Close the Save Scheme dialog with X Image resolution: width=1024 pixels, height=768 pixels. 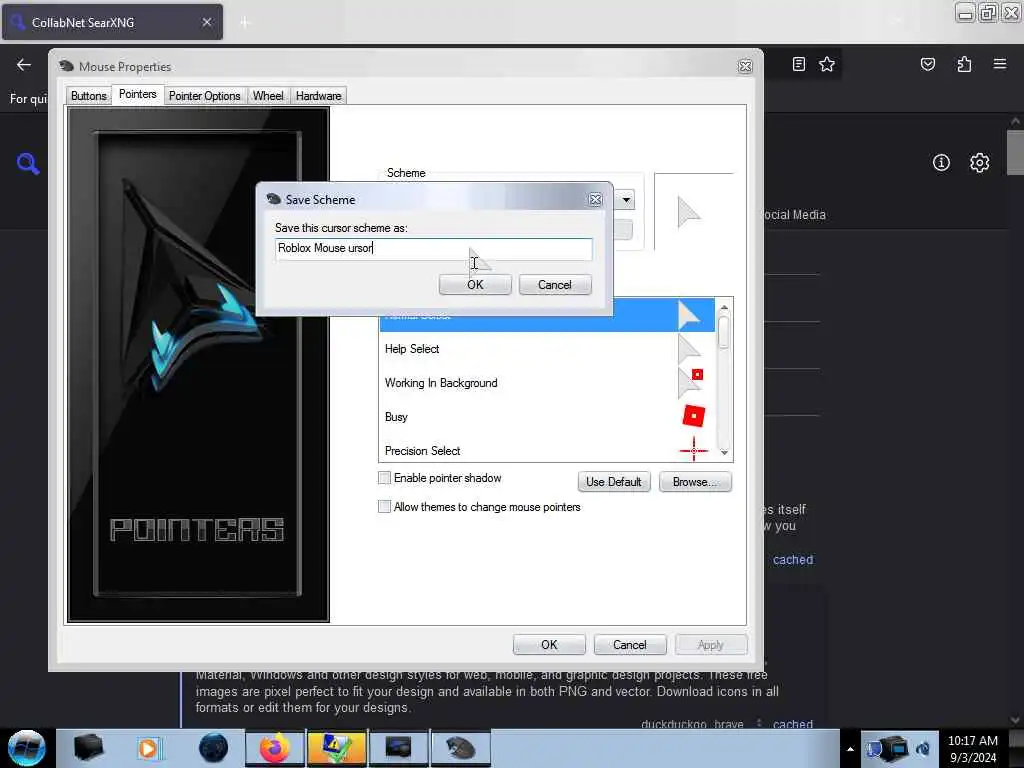[x=595, y=199]
